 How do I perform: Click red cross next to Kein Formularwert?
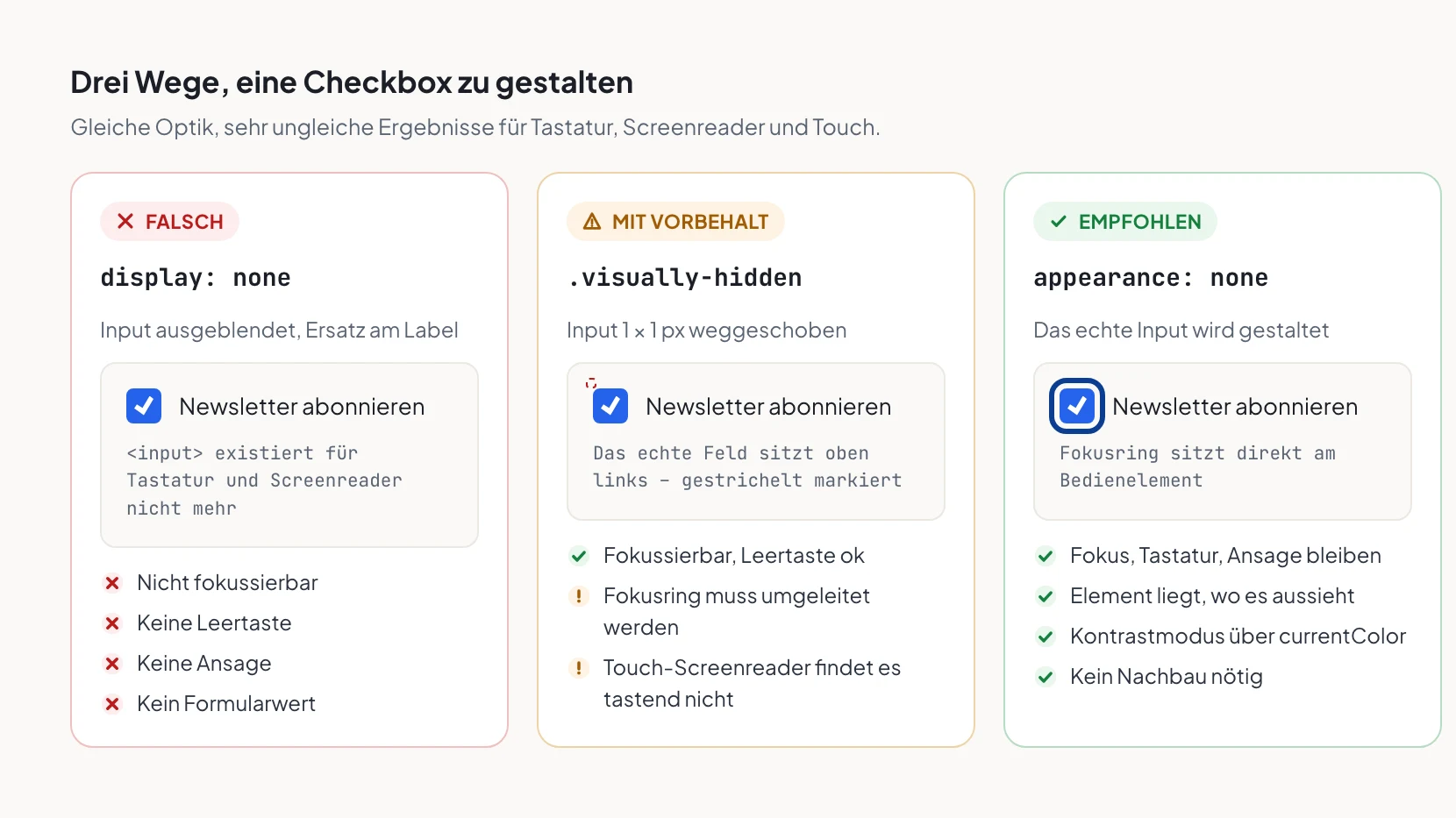[112, 704]
